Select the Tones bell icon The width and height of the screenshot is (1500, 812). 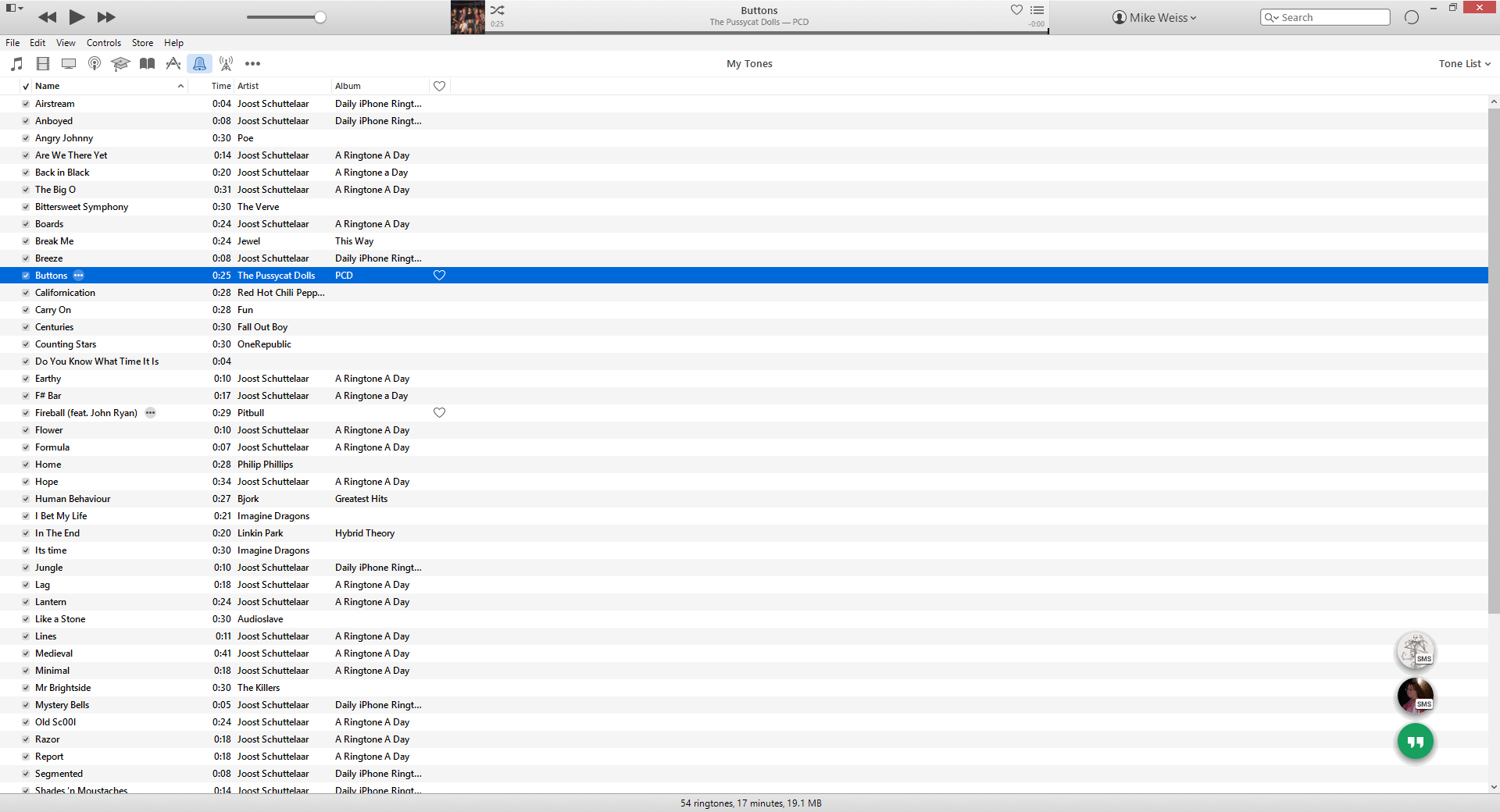click(x=199, y=63)
